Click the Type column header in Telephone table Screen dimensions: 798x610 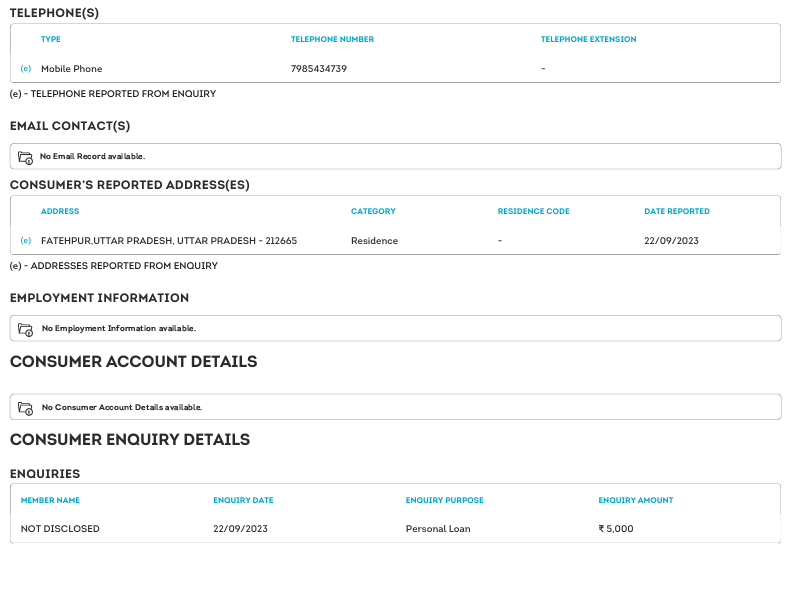(x=51, y=40)
